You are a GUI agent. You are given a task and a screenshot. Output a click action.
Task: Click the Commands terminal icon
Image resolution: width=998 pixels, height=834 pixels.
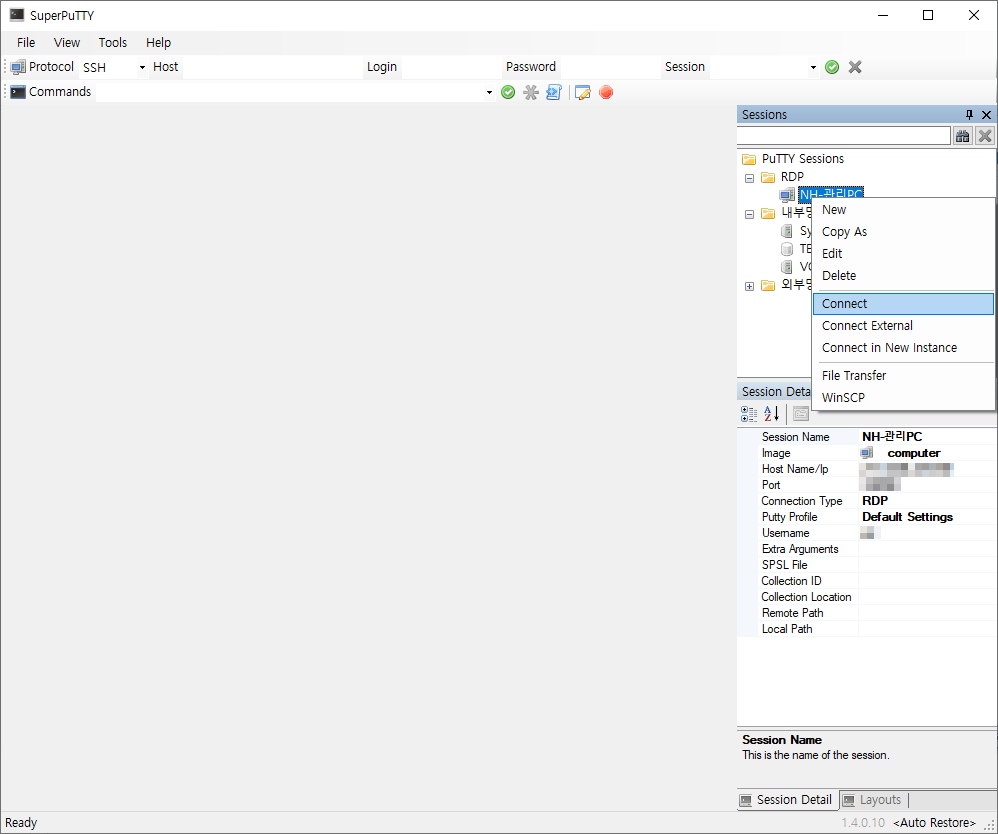coord(18,92)
